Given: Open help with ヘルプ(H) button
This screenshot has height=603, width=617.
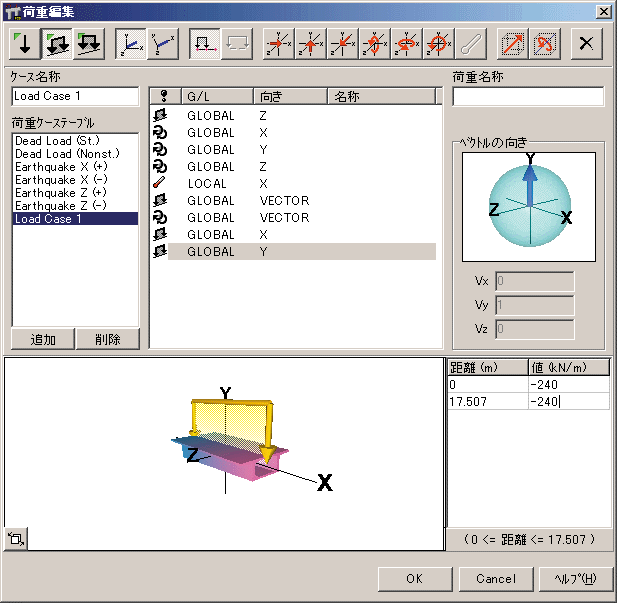Looking at the screenshot, I should [576, 579].
